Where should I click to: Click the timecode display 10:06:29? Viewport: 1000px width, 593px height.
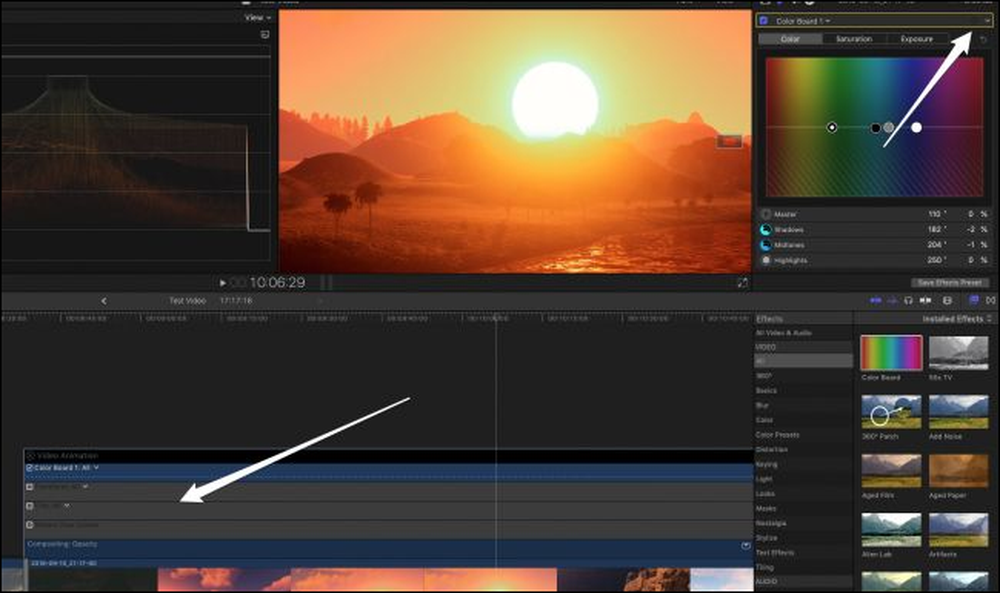point(277,282)
